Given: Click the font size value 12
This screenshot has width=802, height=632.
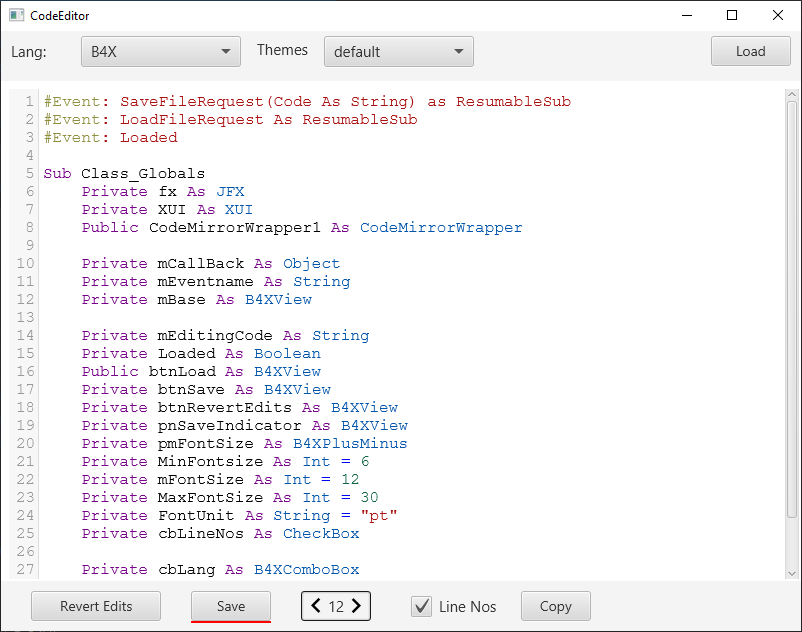Looking at the screenshot, I should tap(336, 606).
